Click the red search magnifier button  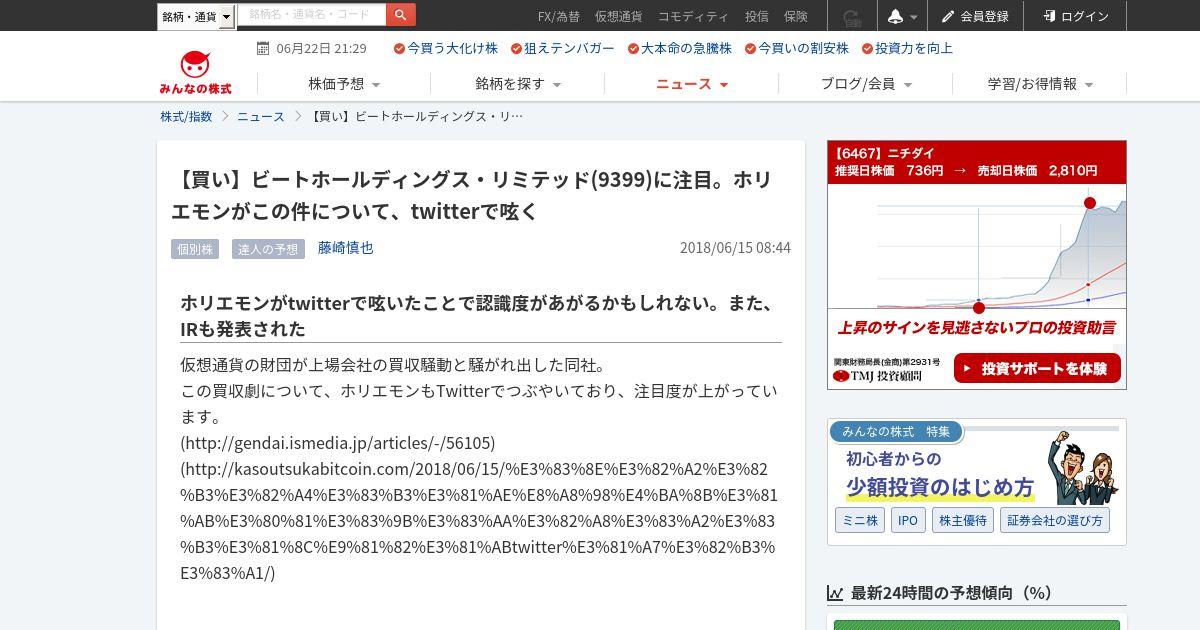point(401,15)
